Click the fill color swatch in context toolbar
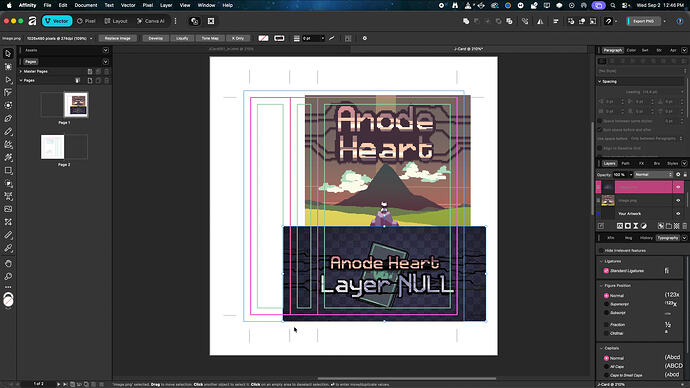This screenshot has width=690, height=388. coord(263,38)
